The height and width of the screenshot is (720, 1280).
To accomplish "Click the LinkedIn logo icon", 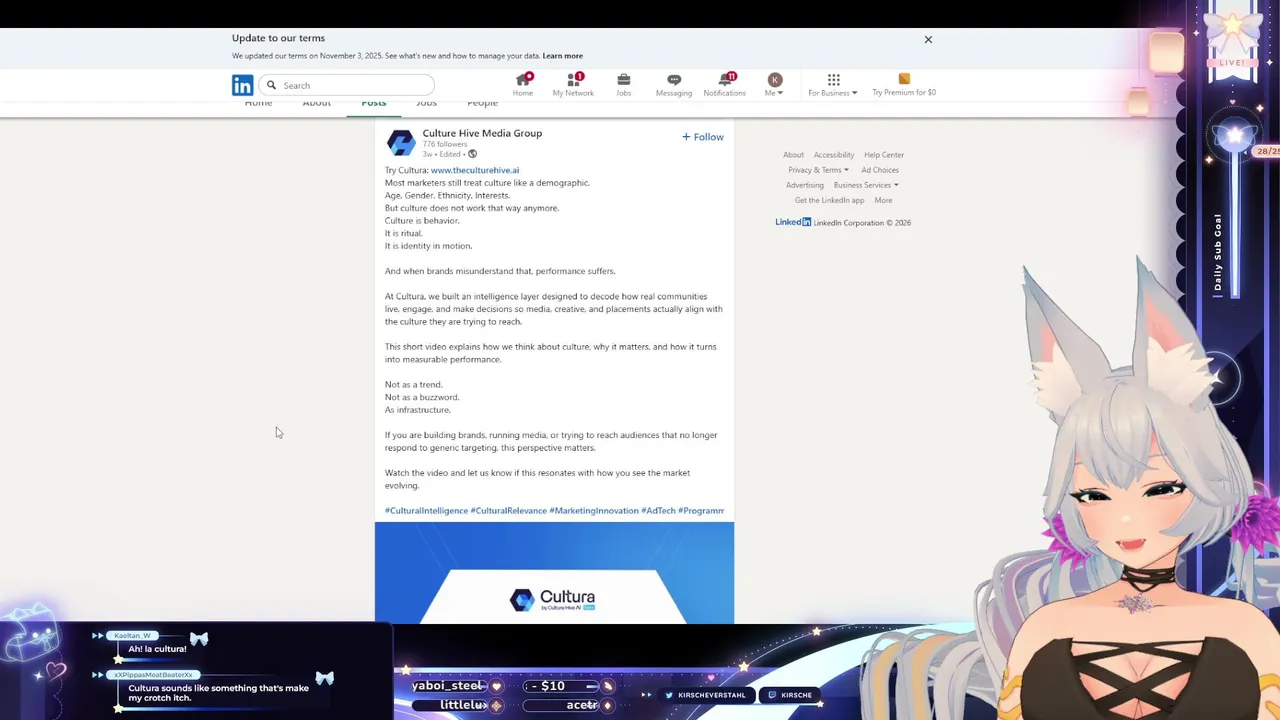I will pos(242,86).
